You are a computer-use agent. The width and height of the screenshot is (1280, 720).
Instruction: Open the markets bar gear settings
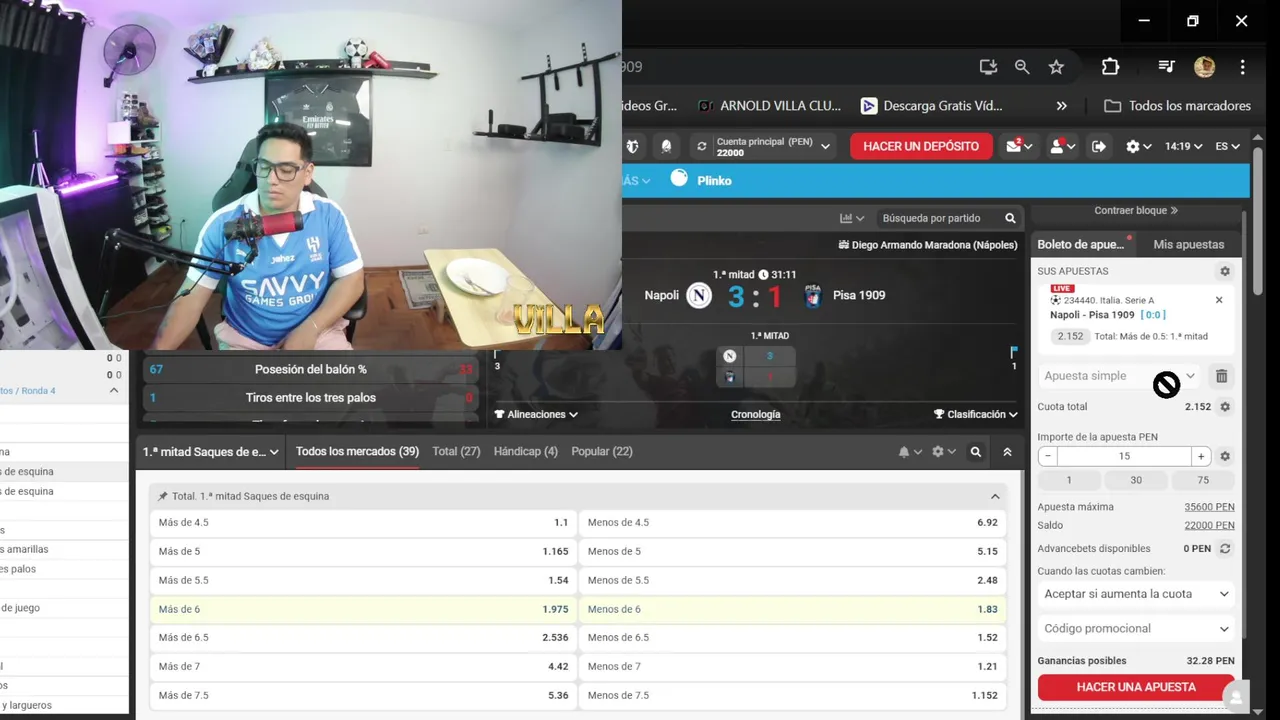(x=942, y=452)
